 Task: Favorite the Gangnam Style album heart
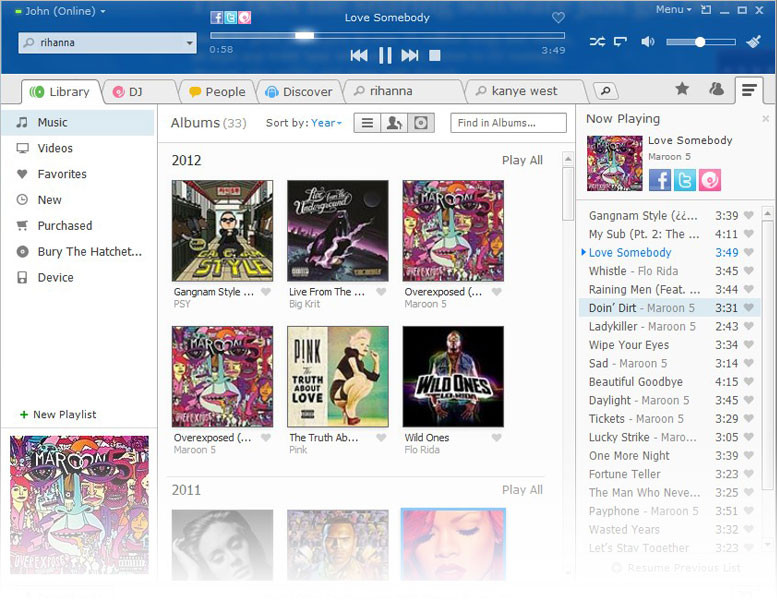[x=266, y=292]
